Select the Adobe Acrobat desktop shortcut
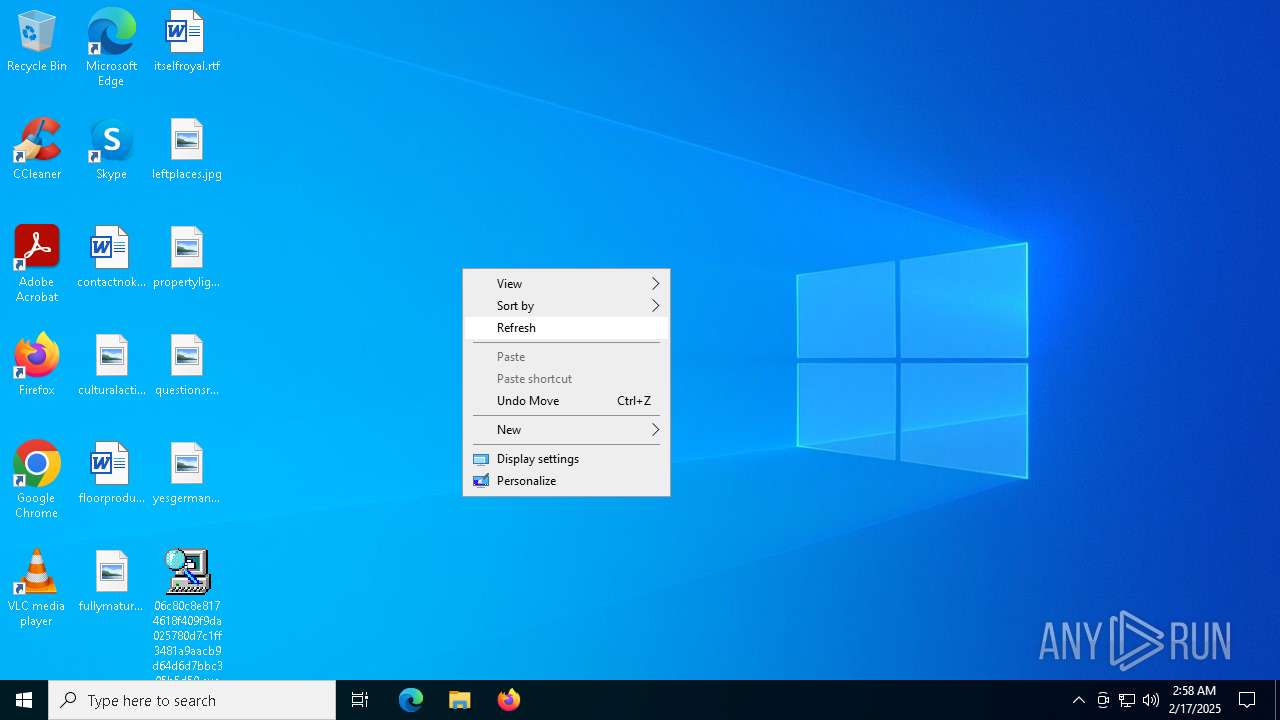Viewport: 1280px width, 720px height. [37, 265]
